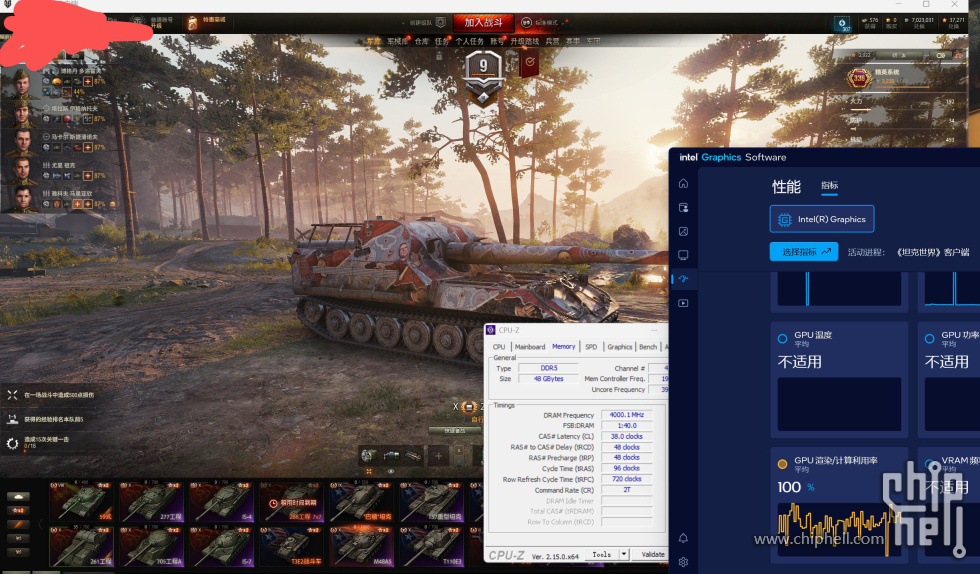The width and height of the screenshot is (980, 574).
Task: Click the Tools button in CPU-Z
Action: (602, 554)
